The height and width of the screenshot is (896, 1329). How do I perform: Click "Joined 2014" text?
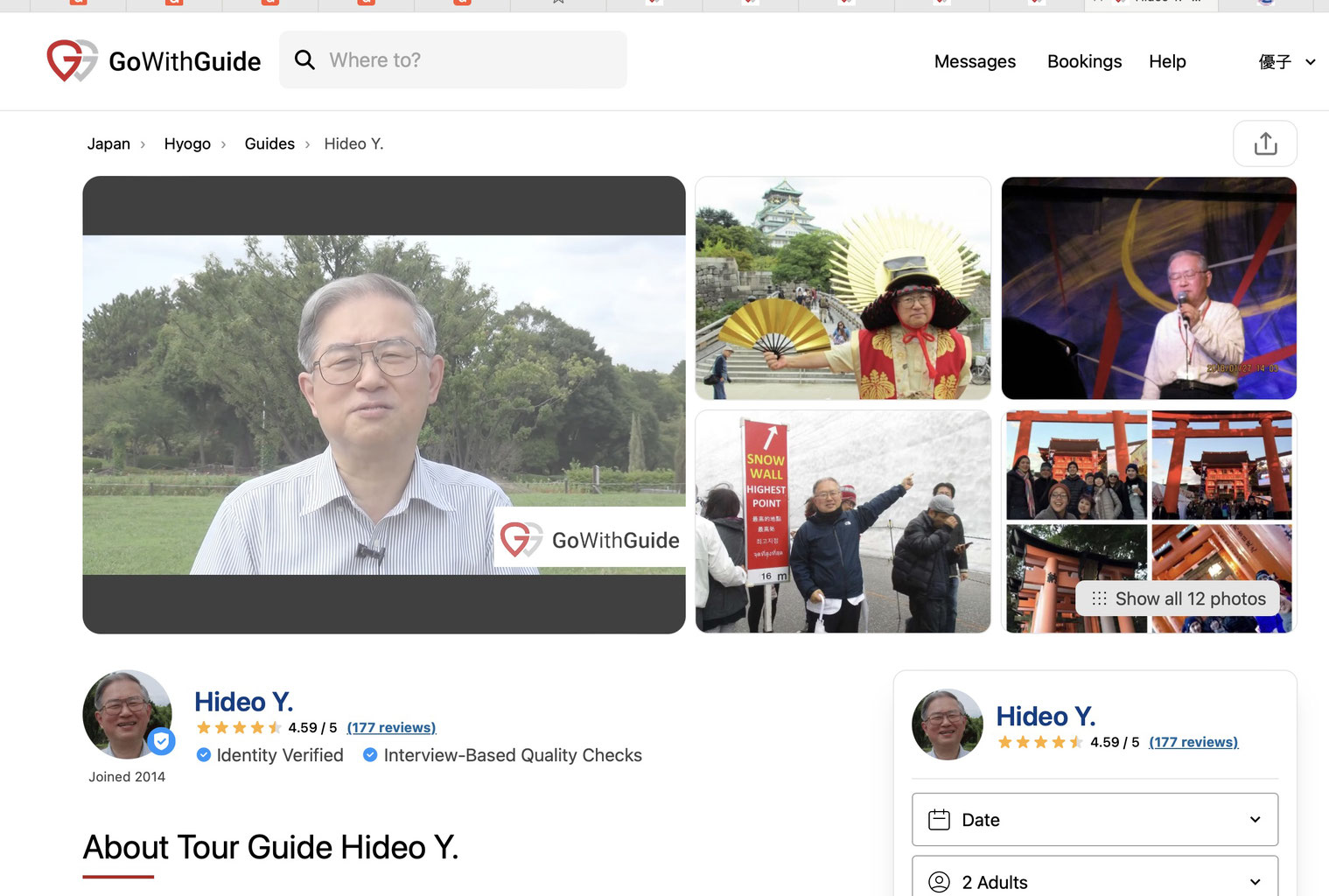pos(127,777)
